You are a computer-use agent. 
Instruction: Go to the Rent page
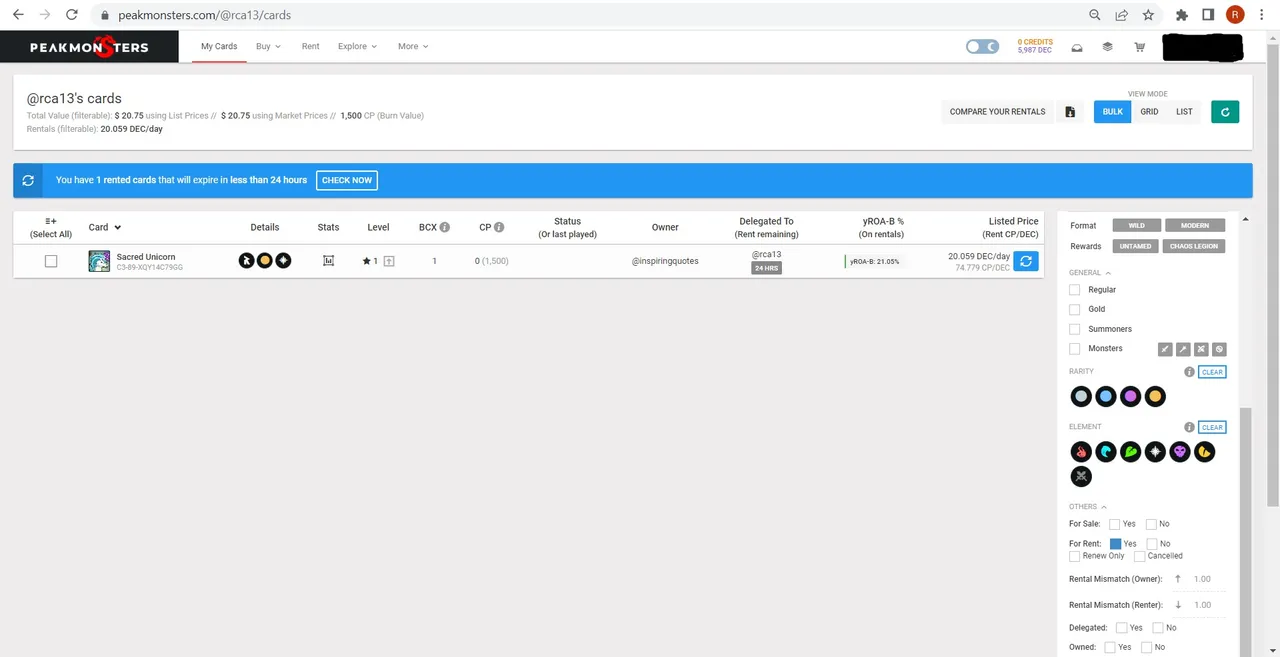coord(311,46)
